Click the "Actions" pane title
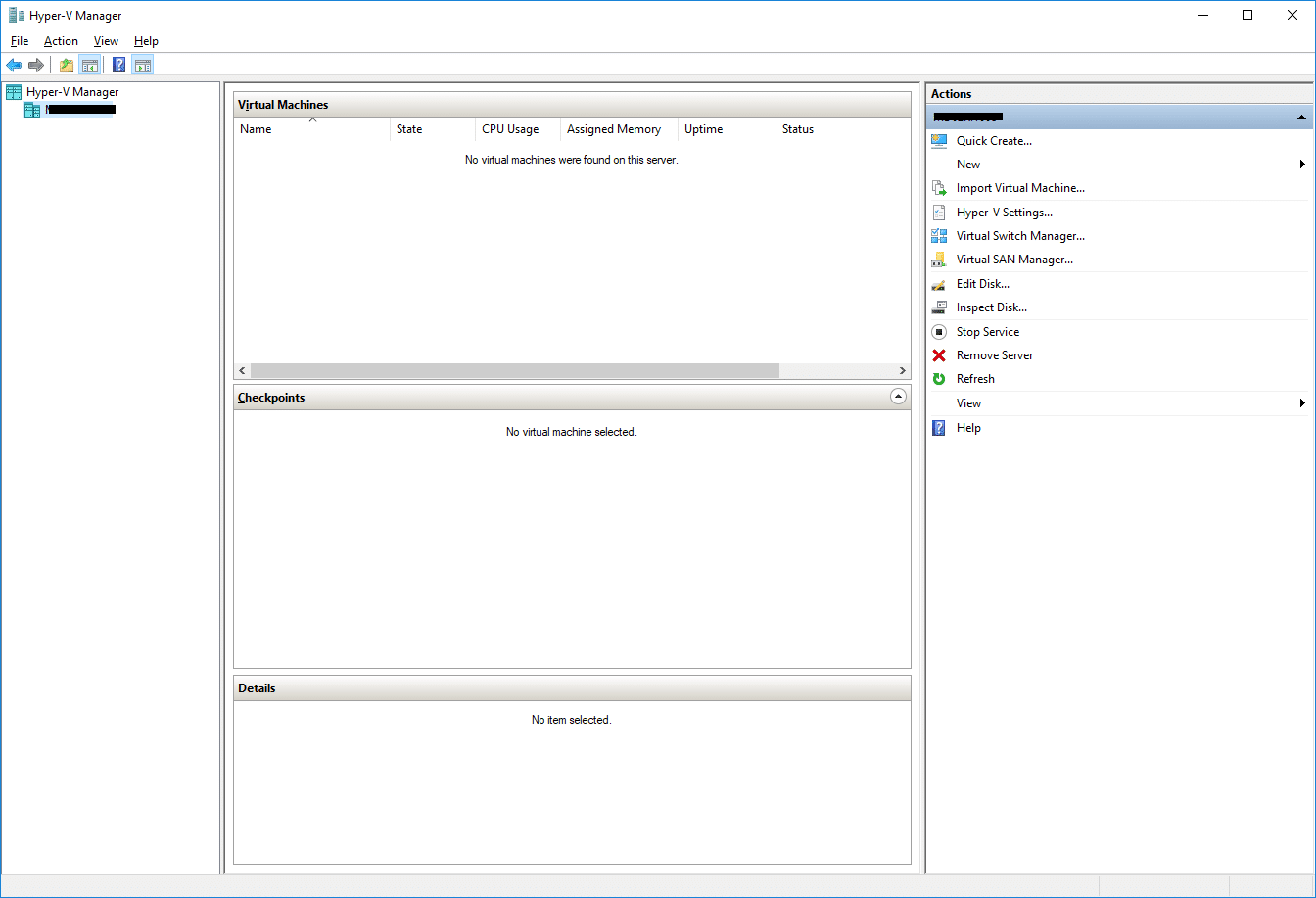This screenshot has width=1316, height=898. [x=951, y=94]
